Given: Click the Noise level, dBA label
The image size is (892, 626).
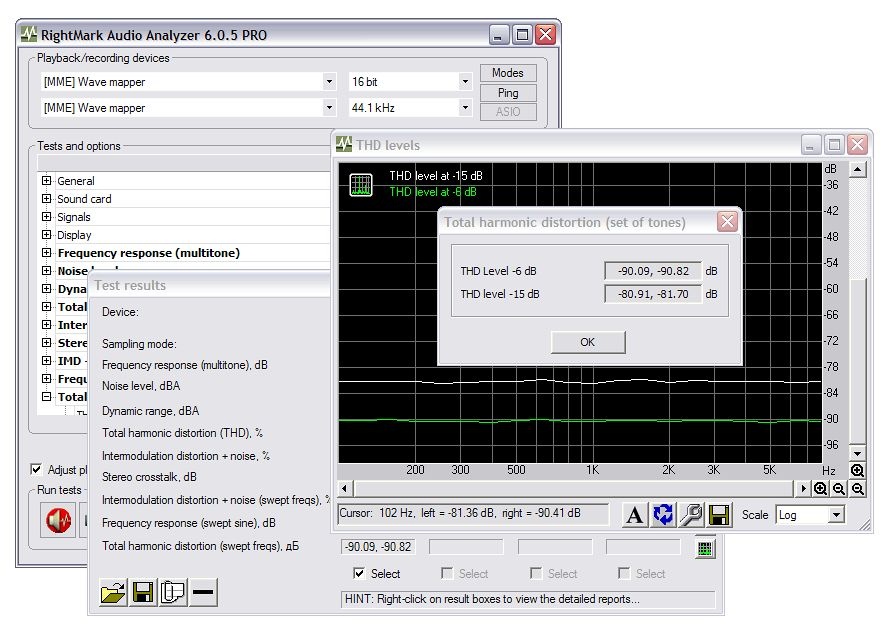Looking at the screenshot, I should tap(141, 386).
